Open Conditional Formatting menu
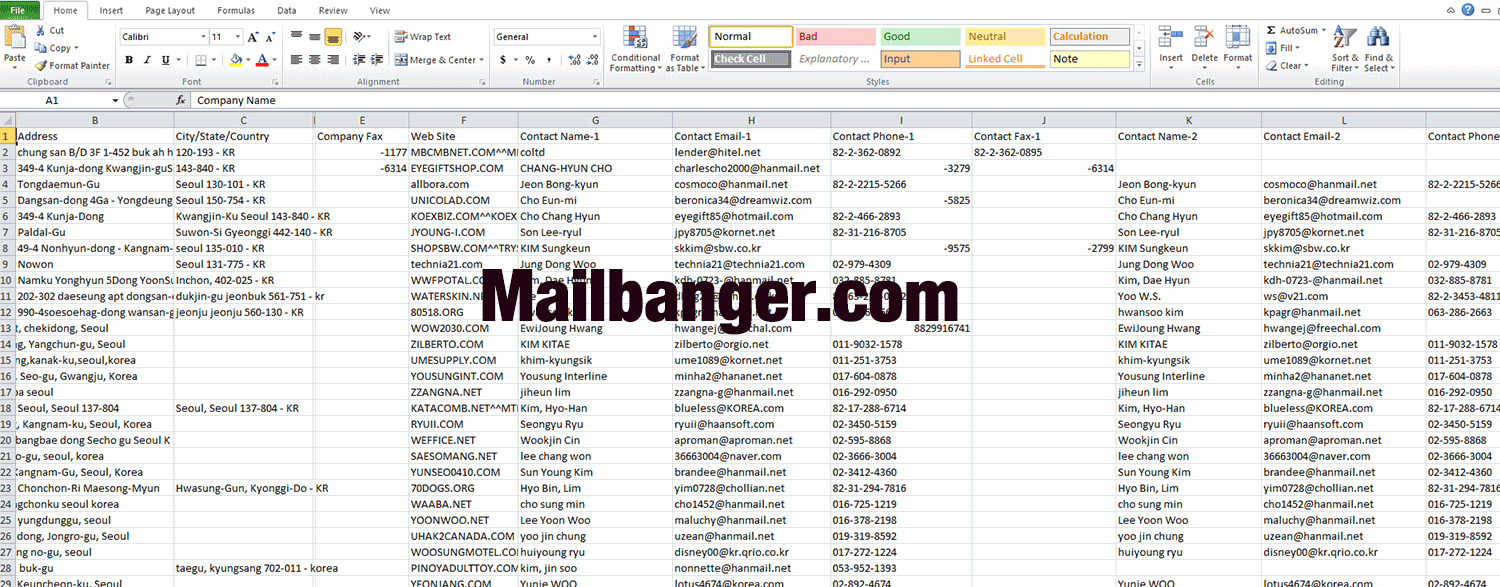 635,49
